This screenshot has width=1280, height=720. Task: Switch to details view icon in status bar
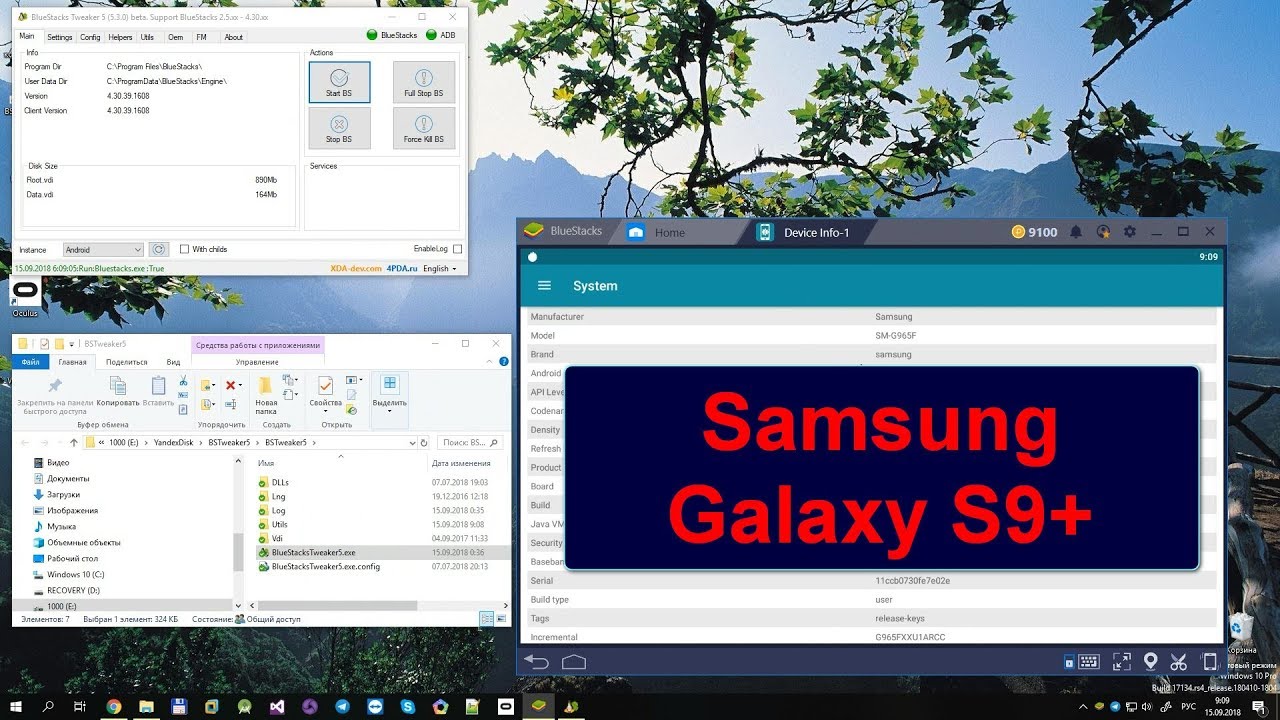pos(486,619)
